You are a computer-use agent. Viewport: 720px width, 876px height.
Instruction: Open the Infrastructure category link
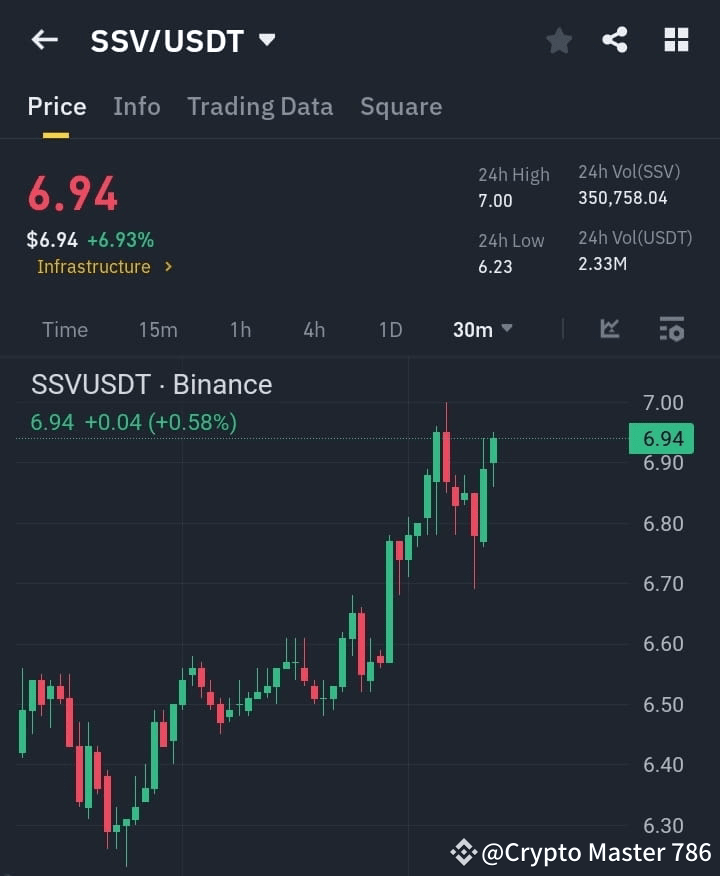click(x=94, y=266)
